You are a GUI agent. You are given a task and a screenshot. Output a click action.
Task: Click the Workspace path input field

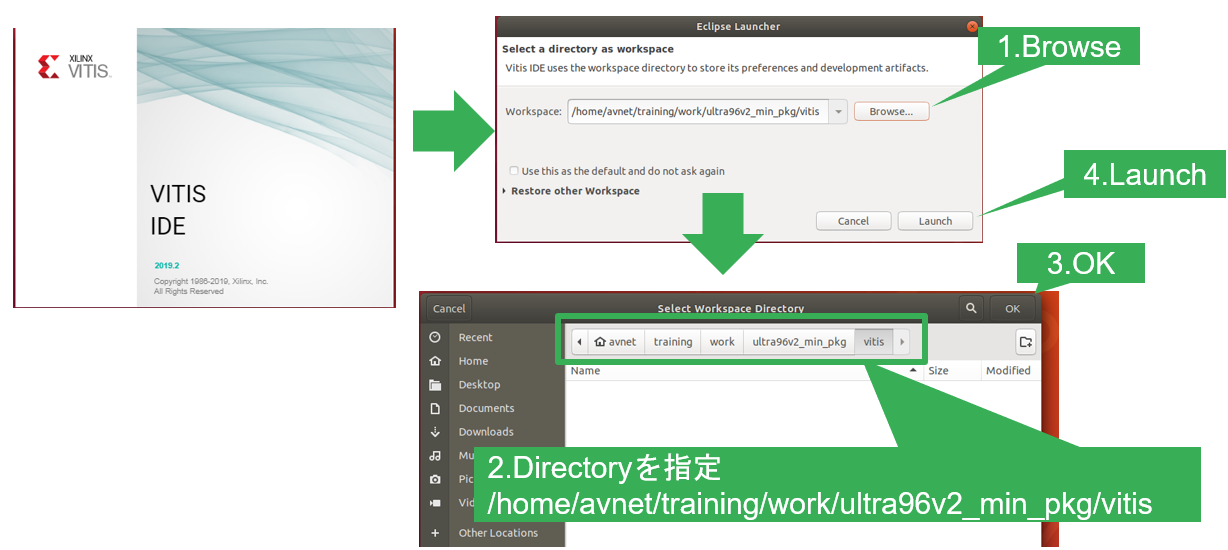tap(698, 111)
